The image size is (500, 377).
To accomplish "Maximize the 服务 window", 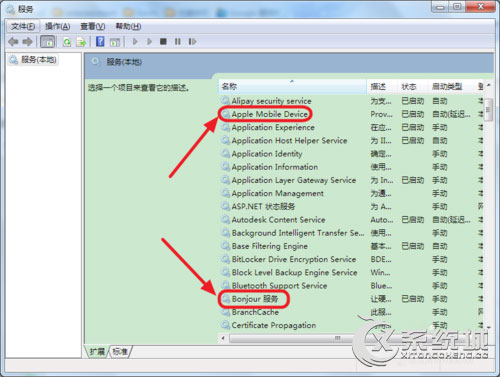I will click(457, 7).
